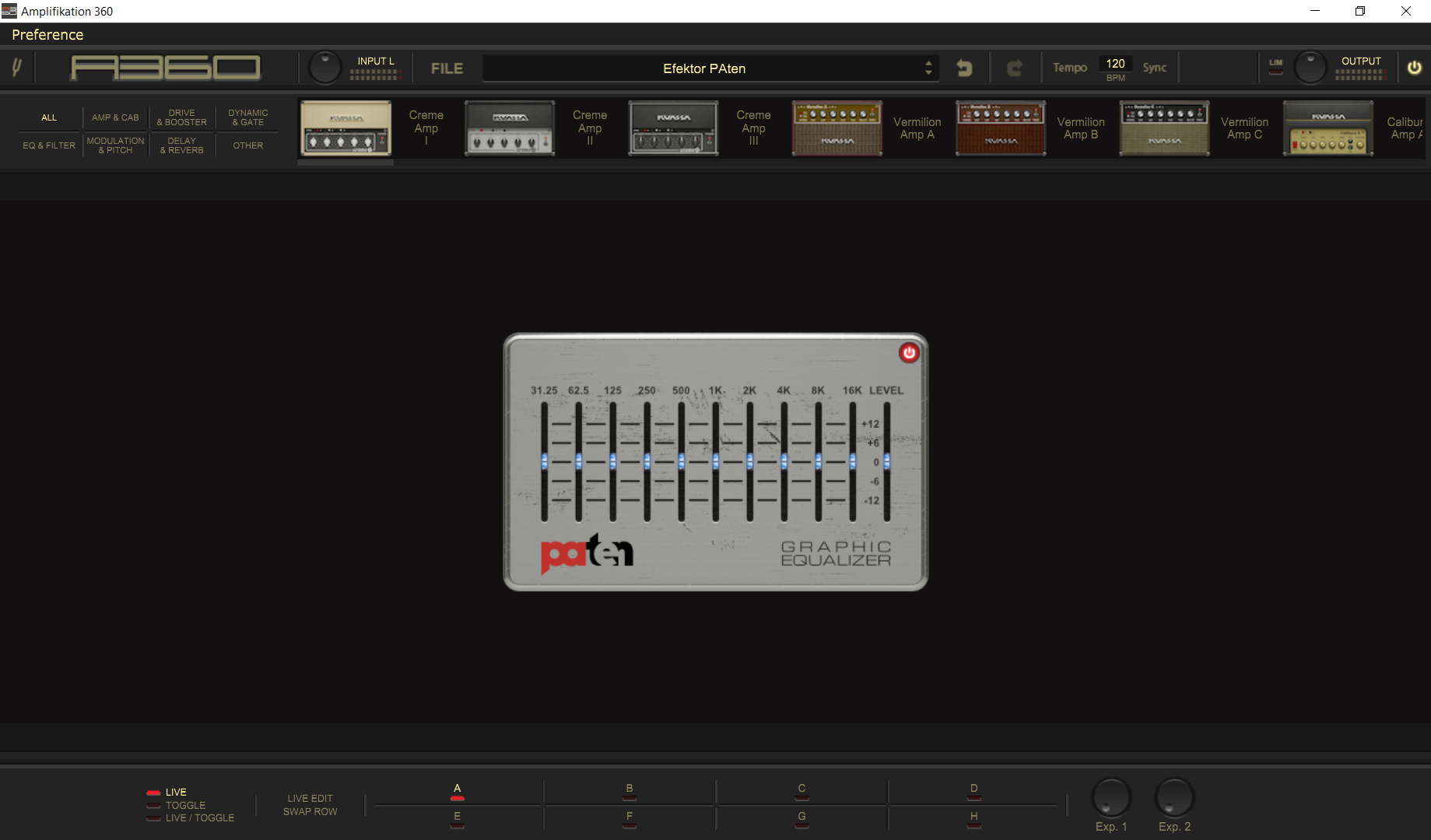Image resolution: width=1431 pixels, height=840 pixels.
Task: Click the 8K EQ slider
Action: pos(818,461)
